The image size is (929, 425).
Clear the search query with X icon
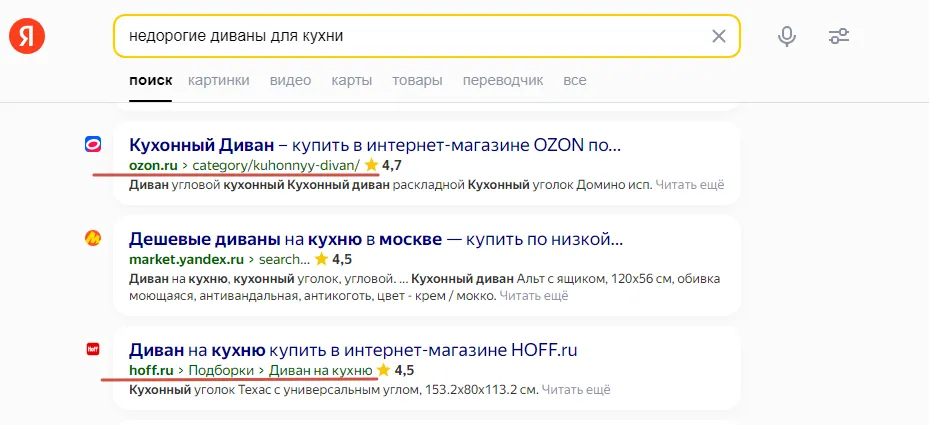coord(719,36)
